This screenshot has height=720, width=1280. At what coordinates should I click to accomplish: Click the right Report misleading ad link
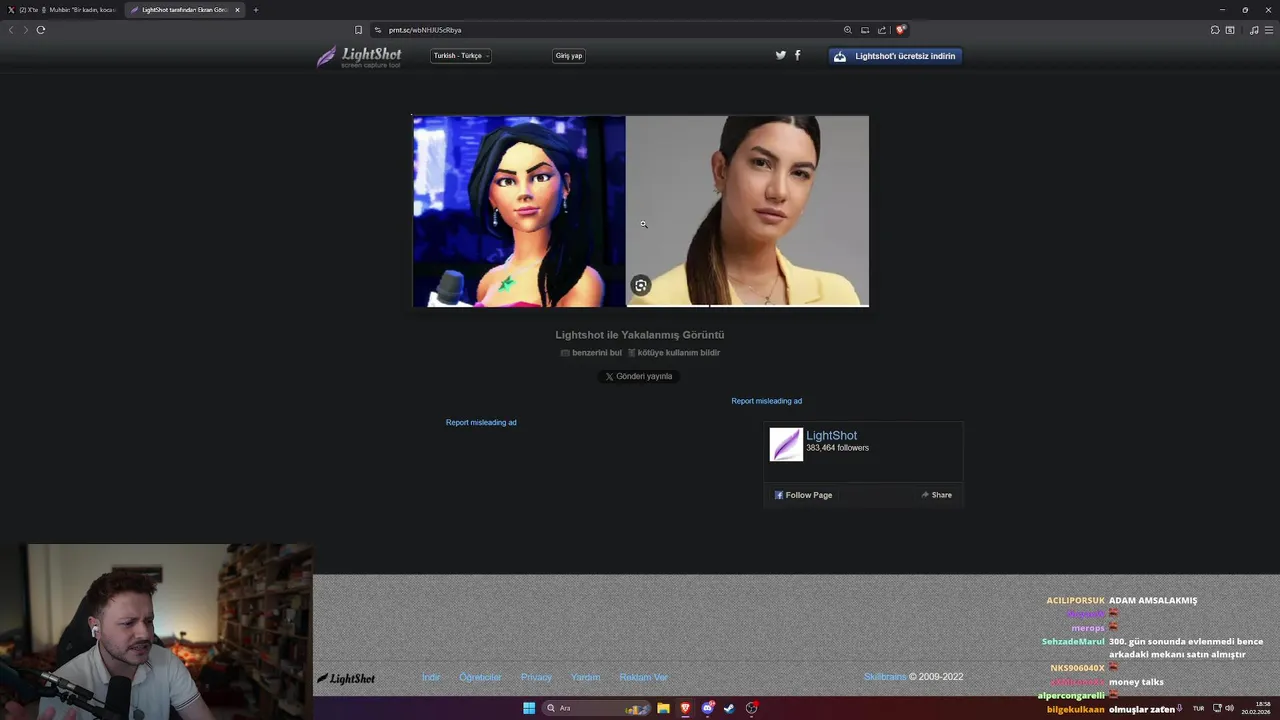point(767,401)
